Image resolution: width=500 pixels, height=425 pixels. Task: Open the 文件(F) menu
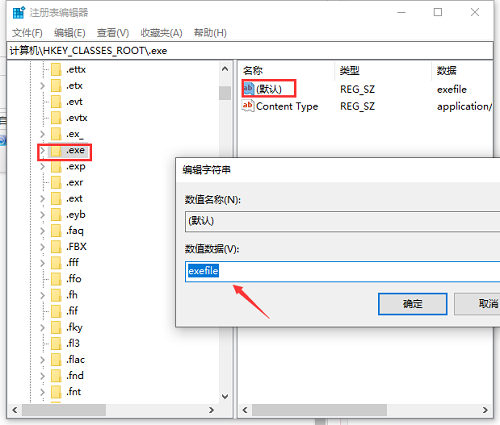(27, 33)
